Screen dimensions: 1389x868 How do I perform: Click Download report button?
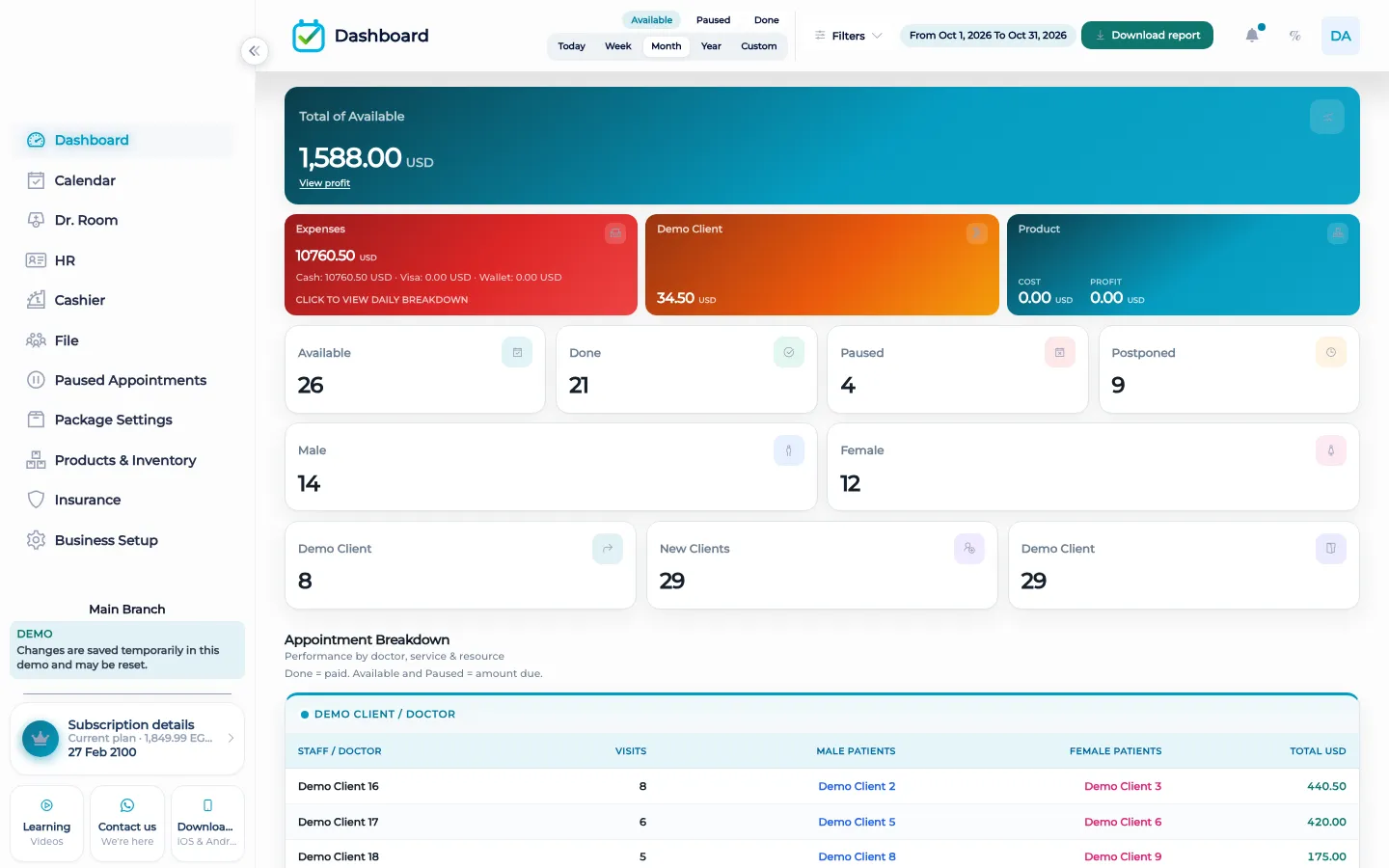click(x=1147, y=36)
